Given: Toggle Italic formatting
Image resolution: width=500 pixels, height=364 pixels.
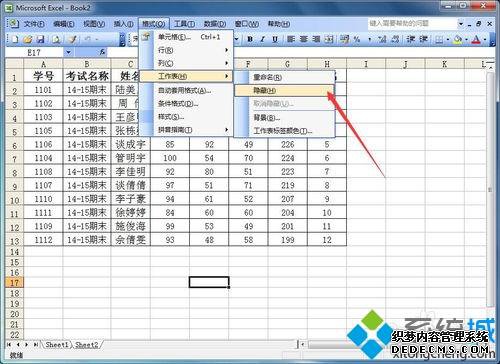Looking at the screenshot, I should point(262,39).
